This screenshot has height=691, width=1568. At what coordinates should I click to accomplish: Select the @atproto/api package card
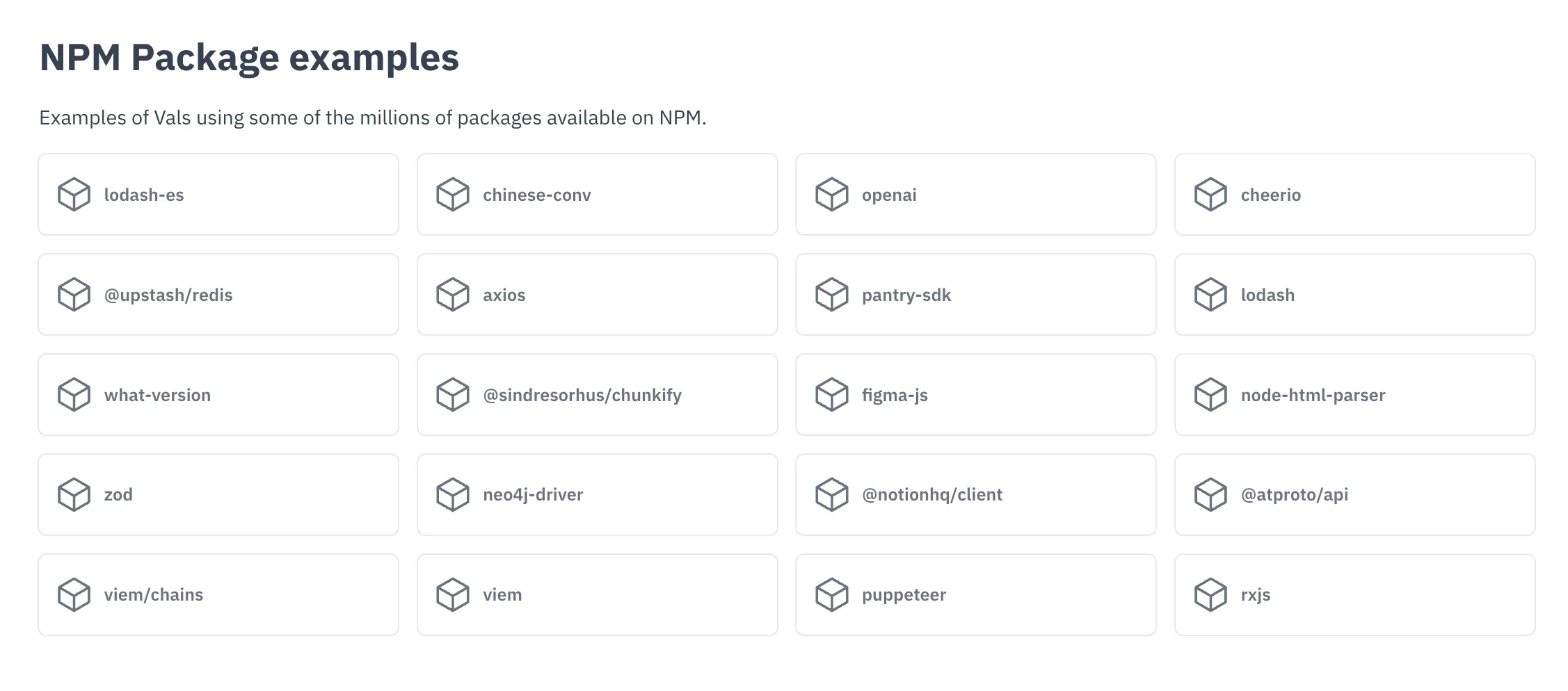pos(1354,494)
